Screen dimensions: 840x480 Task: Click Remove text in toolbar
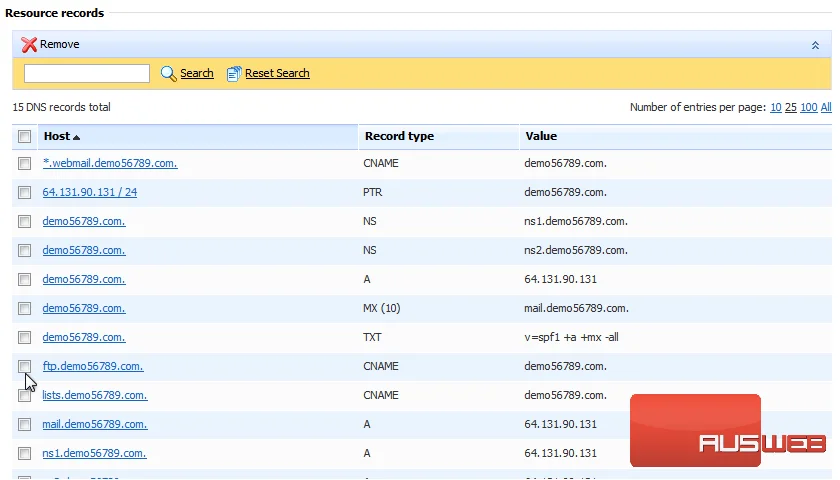[59, 44]
